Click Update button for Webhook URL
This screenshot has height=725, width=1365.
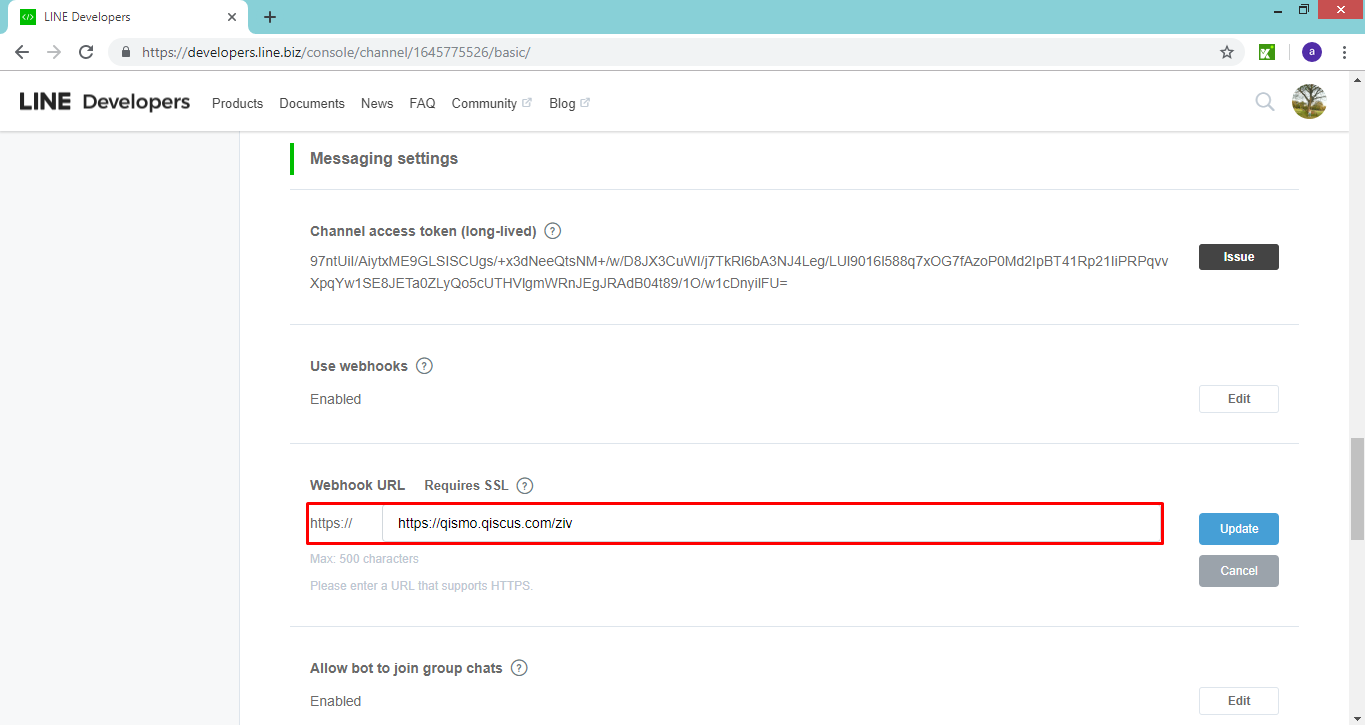coord(1238,529)
